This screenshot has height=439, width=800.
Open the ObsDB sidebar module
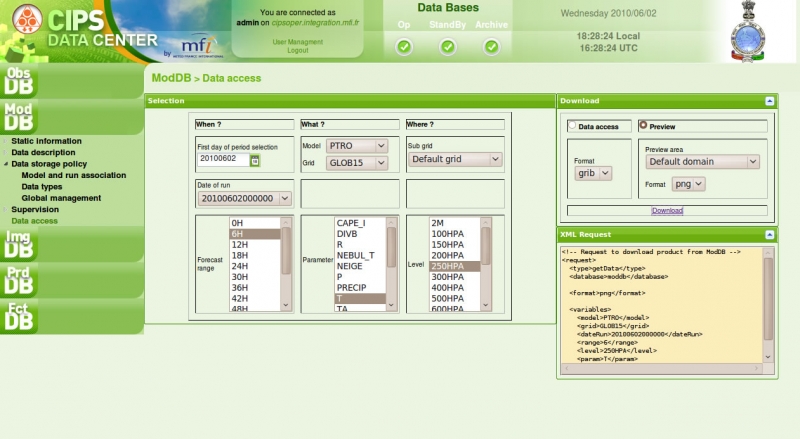20,82
